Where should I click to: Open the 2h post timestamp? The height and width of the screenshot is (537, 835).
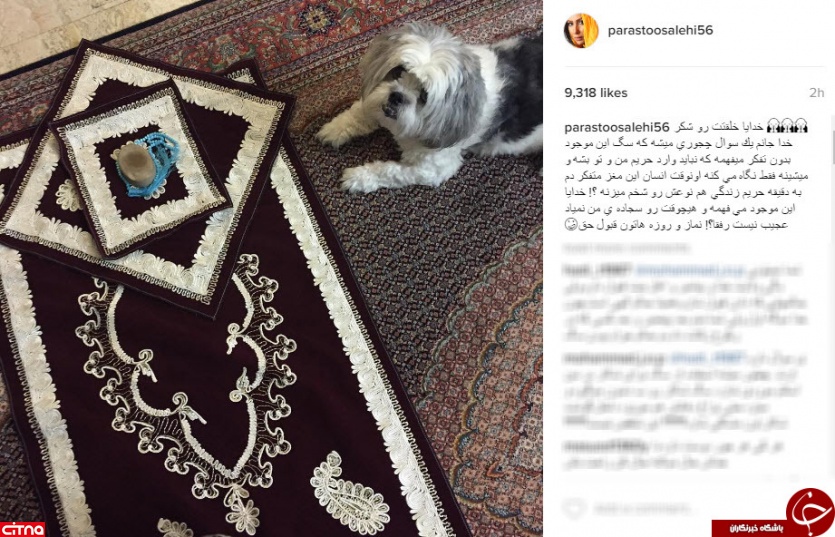[x=816, y=93]
